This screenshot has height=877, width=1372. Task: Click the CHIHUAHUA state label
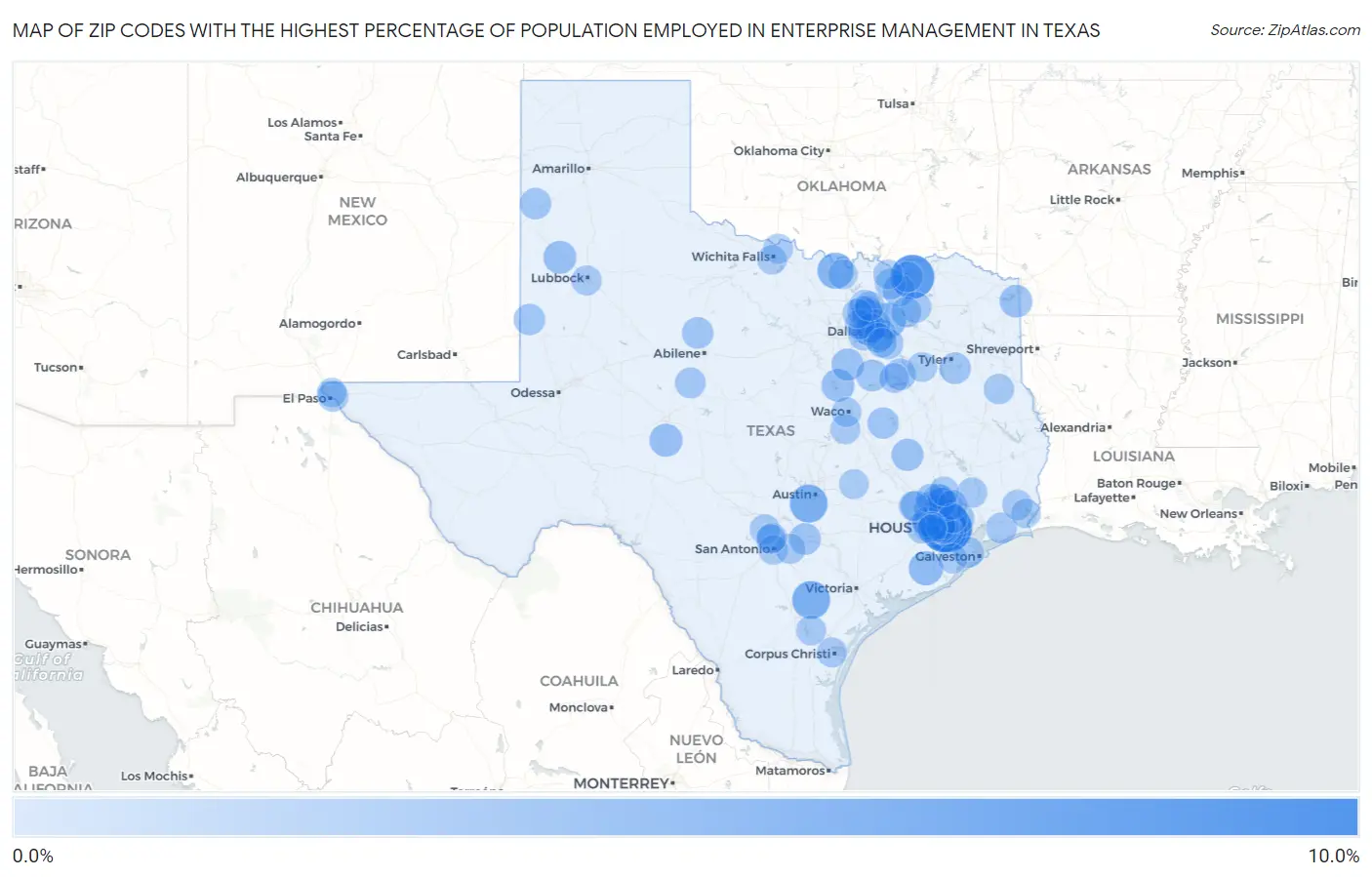coord(357,608)
